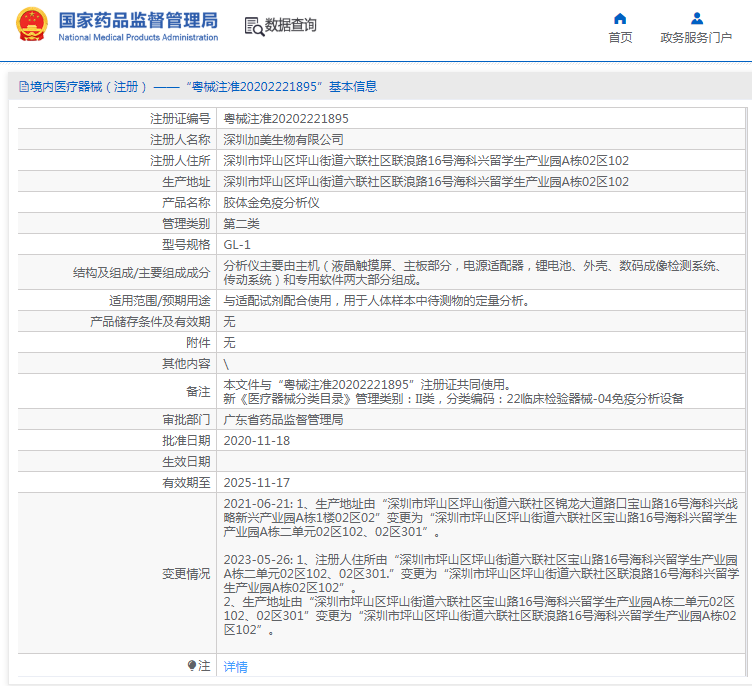This screenshot has width=752, height=686.
Task: Click product name 胶体金免疫分析仪
Action: 271,202
